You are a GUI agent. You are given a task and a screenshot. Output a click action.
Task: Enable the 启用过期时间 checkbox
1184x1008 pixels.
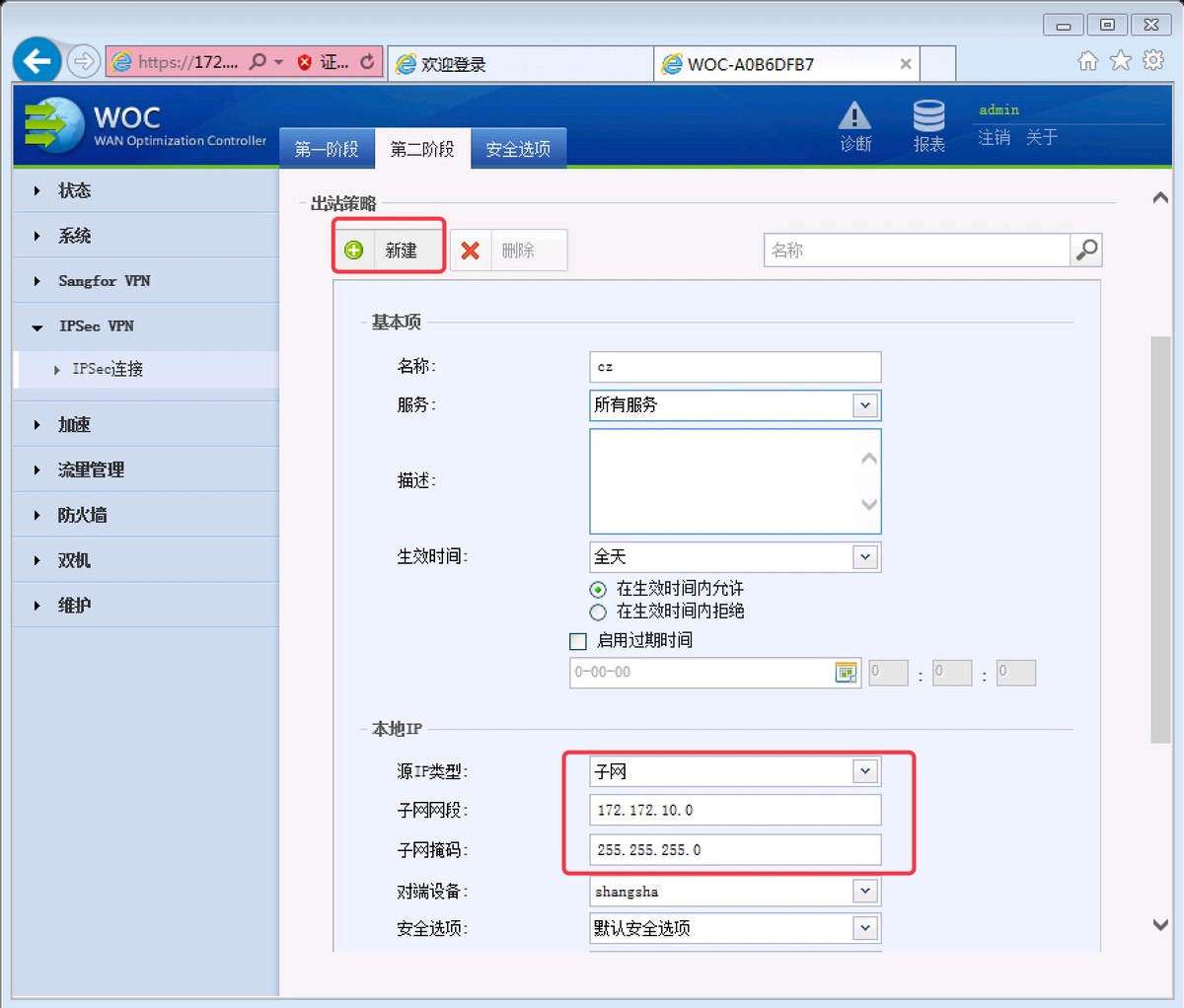577,640
